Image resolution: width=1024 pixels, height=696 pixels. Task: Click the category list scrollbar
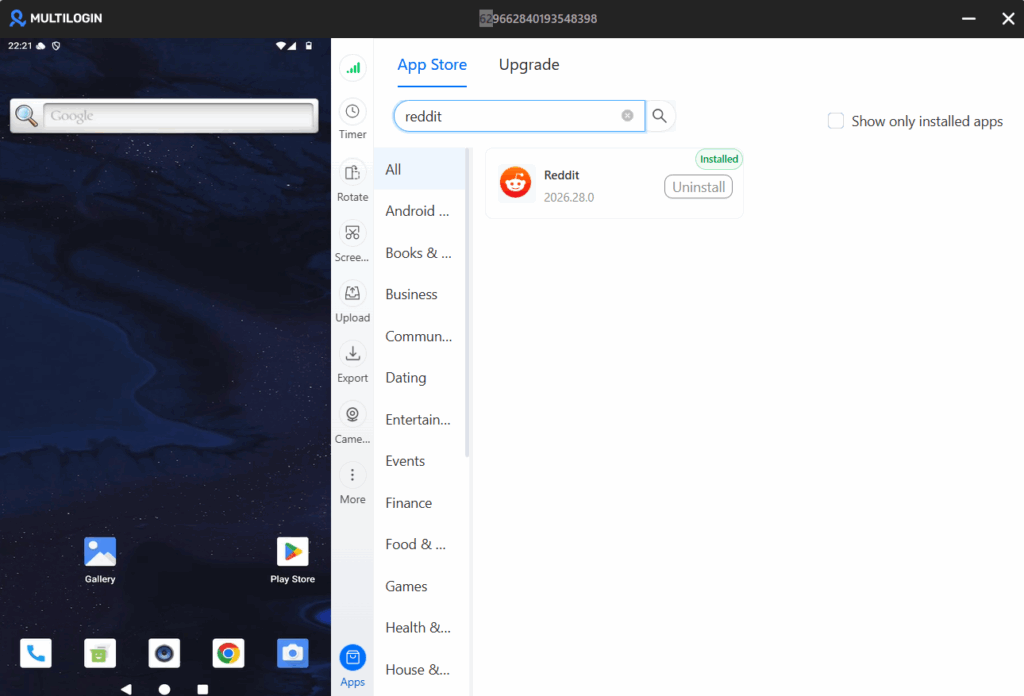coord(467,302)
